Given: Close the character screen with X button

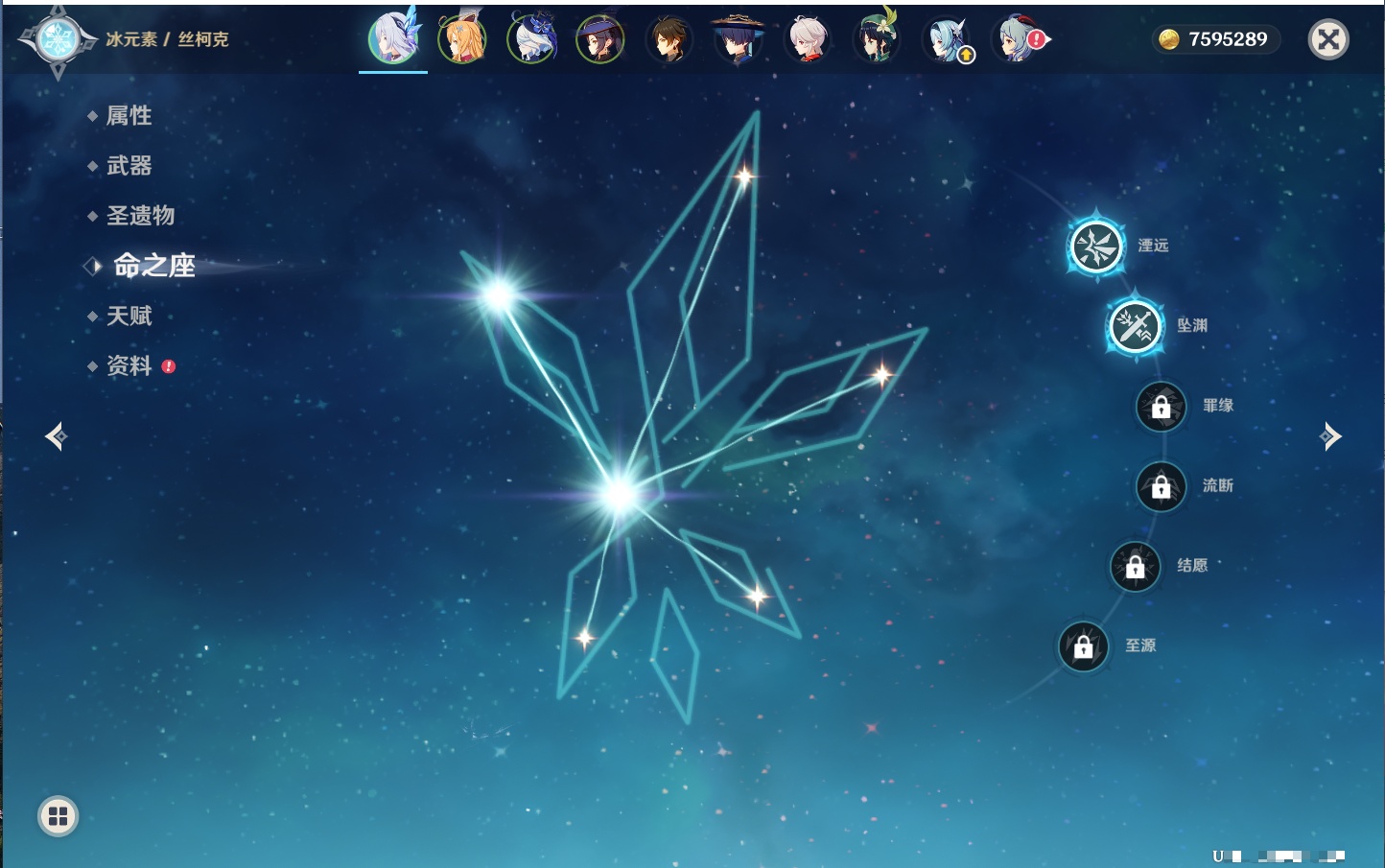Looking at the screenshot, I should [1328, 39].
